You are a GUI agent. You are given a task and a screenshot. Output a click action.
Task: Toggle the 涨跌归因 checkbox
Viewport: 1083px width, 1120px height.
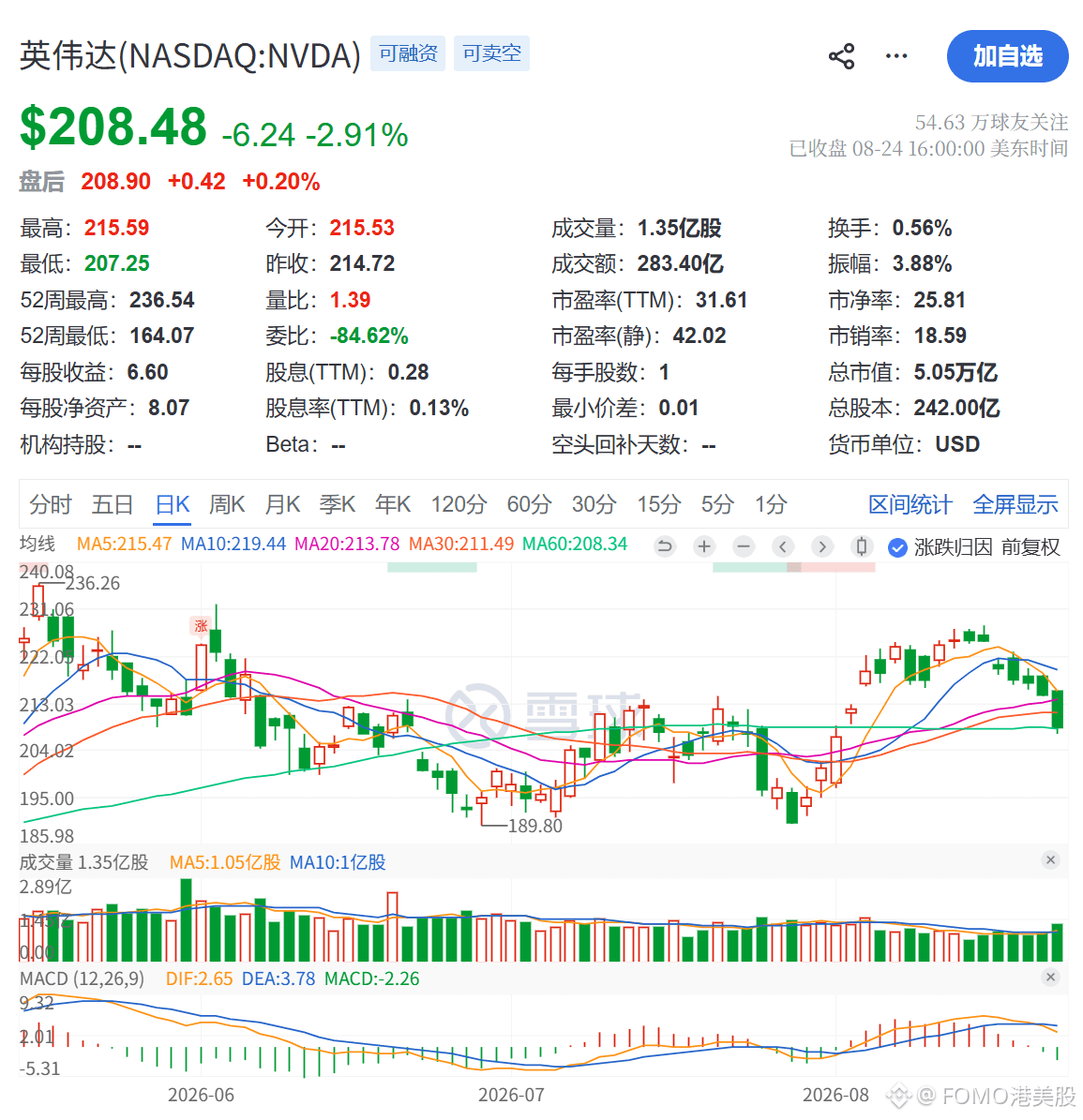pyautogui.click(x=897, y=547)
